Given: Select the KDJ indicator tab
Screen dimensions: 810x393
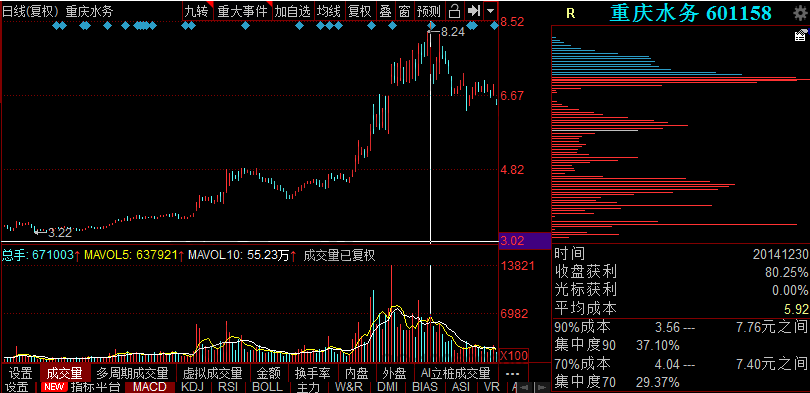Looking at the screenshot, I should pyautogui.click(x=193, y=387).
